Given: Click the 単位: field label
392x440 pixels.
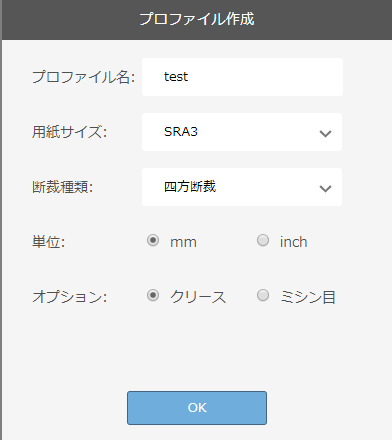Looking at the screenshot, I should [x=48, y=242].
